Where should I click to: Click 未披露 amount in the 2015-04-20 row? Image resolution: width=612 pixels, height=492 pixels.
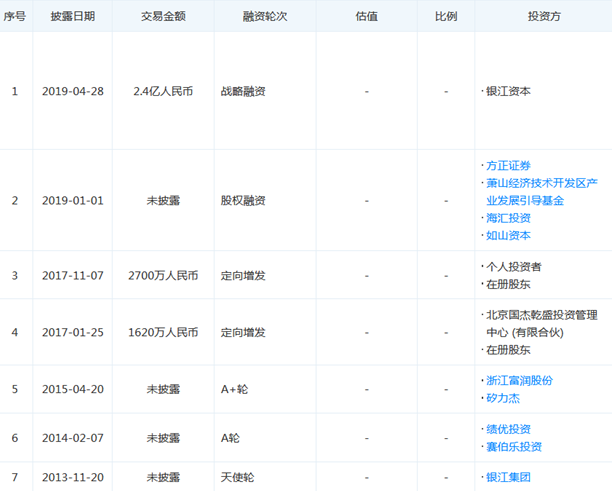click(x=163, y=389)
